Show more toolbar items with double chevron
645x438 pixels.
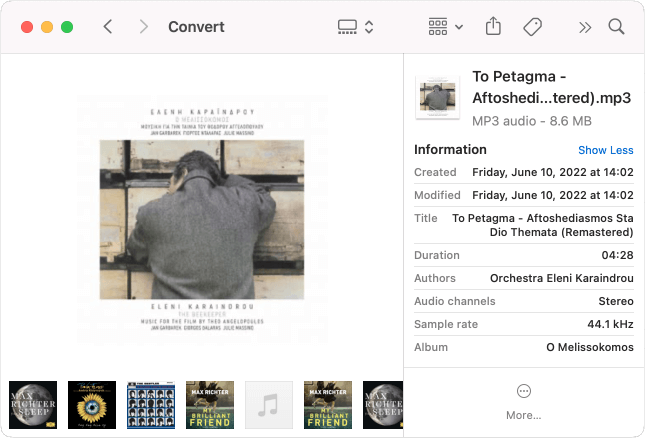(x=585, y=28)
